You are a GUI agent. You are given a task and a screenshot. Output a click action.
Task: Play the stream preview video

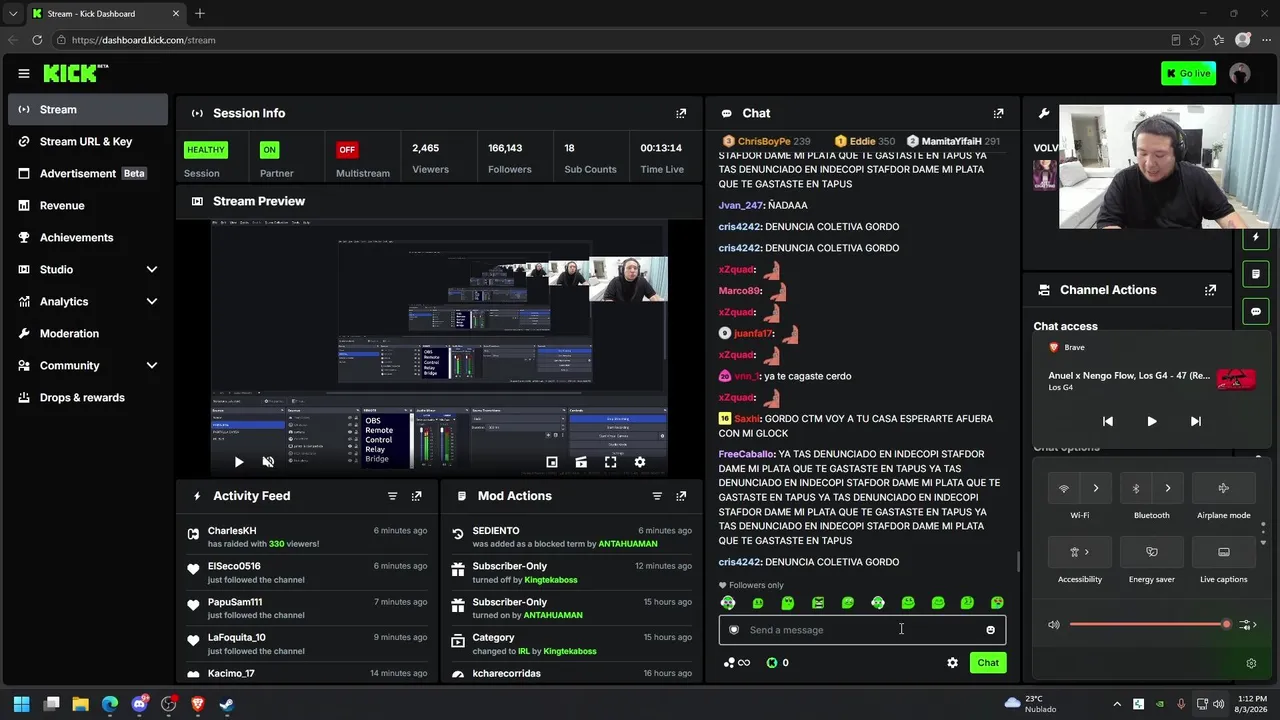point(238,462)
